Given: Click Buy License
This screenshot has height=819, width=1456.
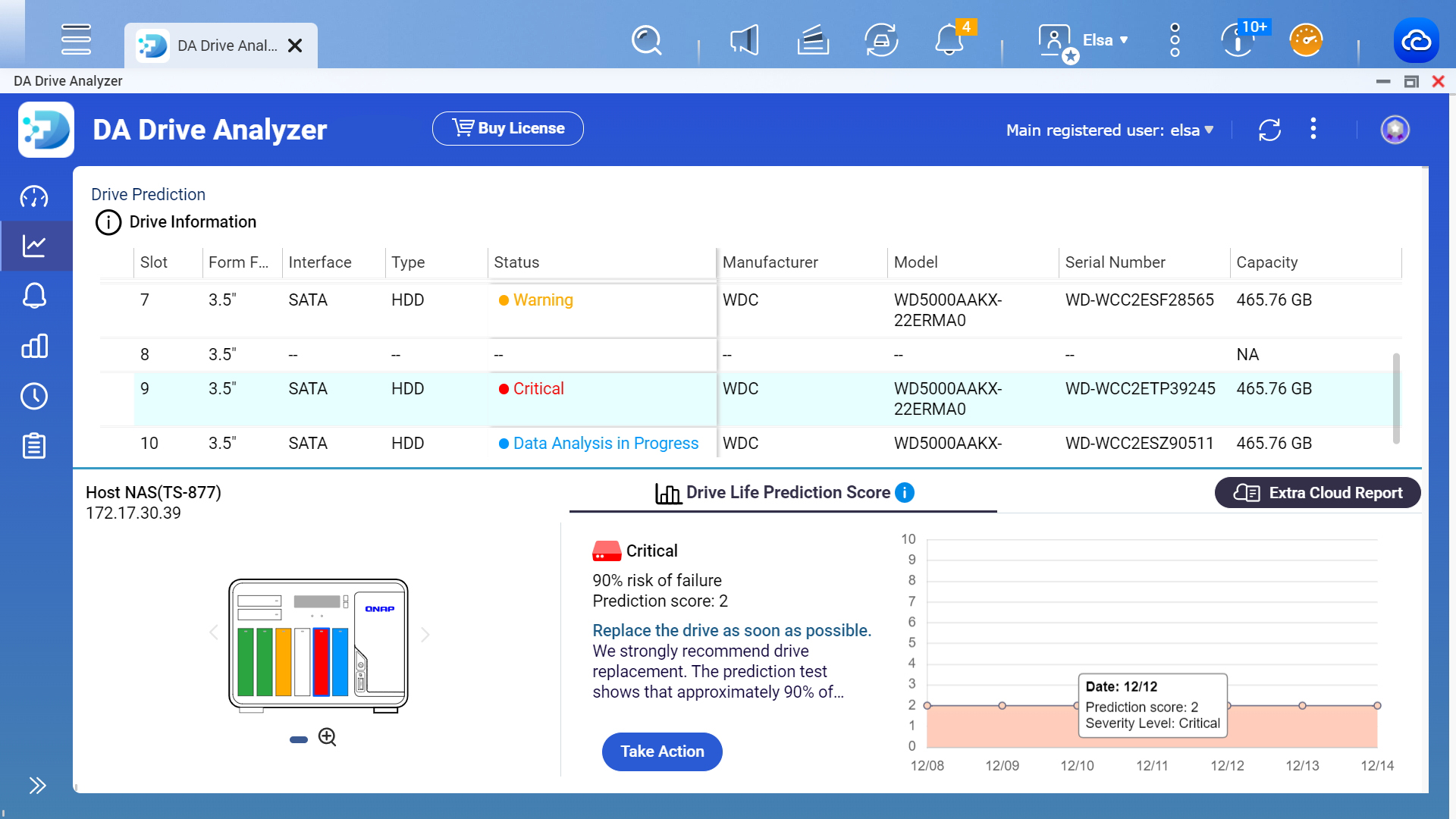Looking at the screenshot, I should tap(507, 128).
